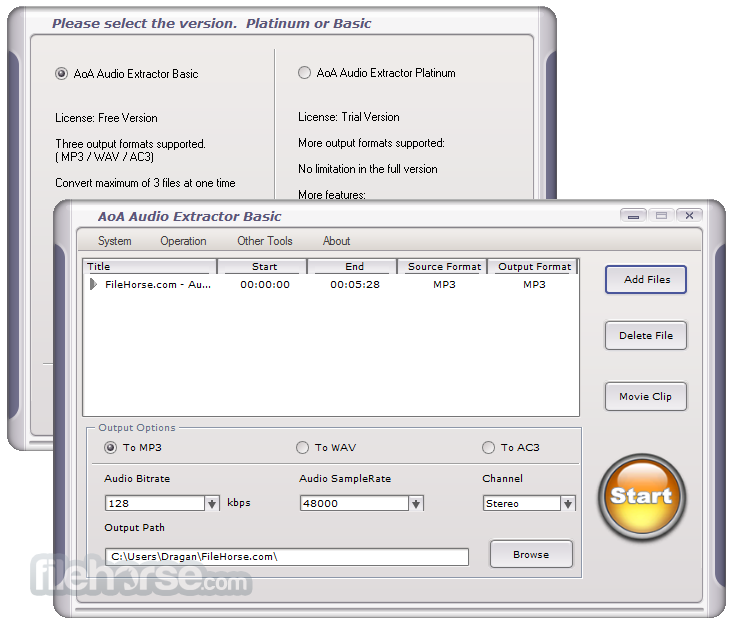The height and width of the screenshot is (626, 732).
Task: Click the Audio Bitrate field showing 128
Action: [x=155, y=504]
